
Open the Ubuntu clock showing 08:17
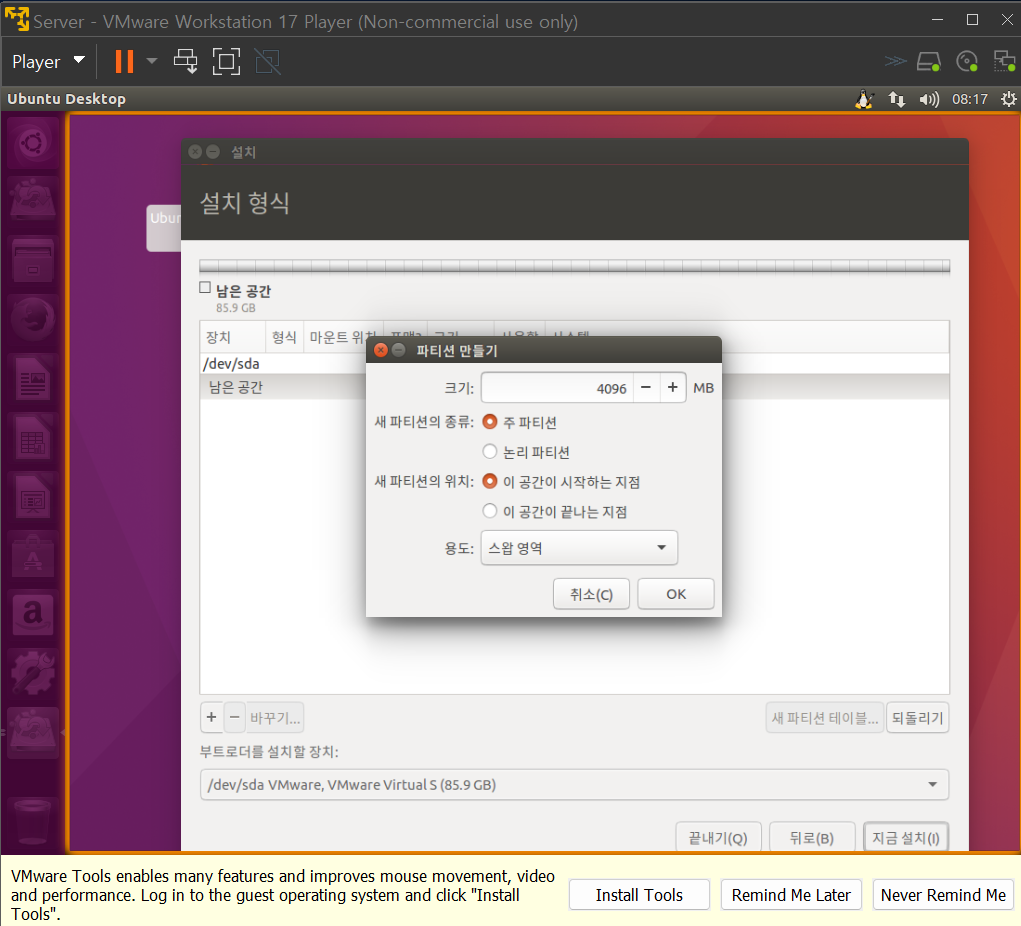coord(970,99)
